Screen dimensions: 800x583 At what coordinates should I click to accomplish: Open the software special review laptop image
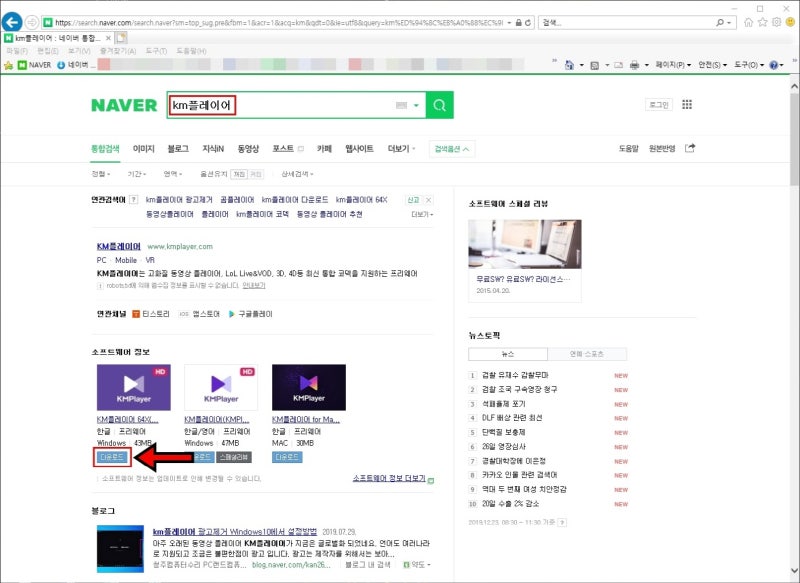(x=524, y=244)
